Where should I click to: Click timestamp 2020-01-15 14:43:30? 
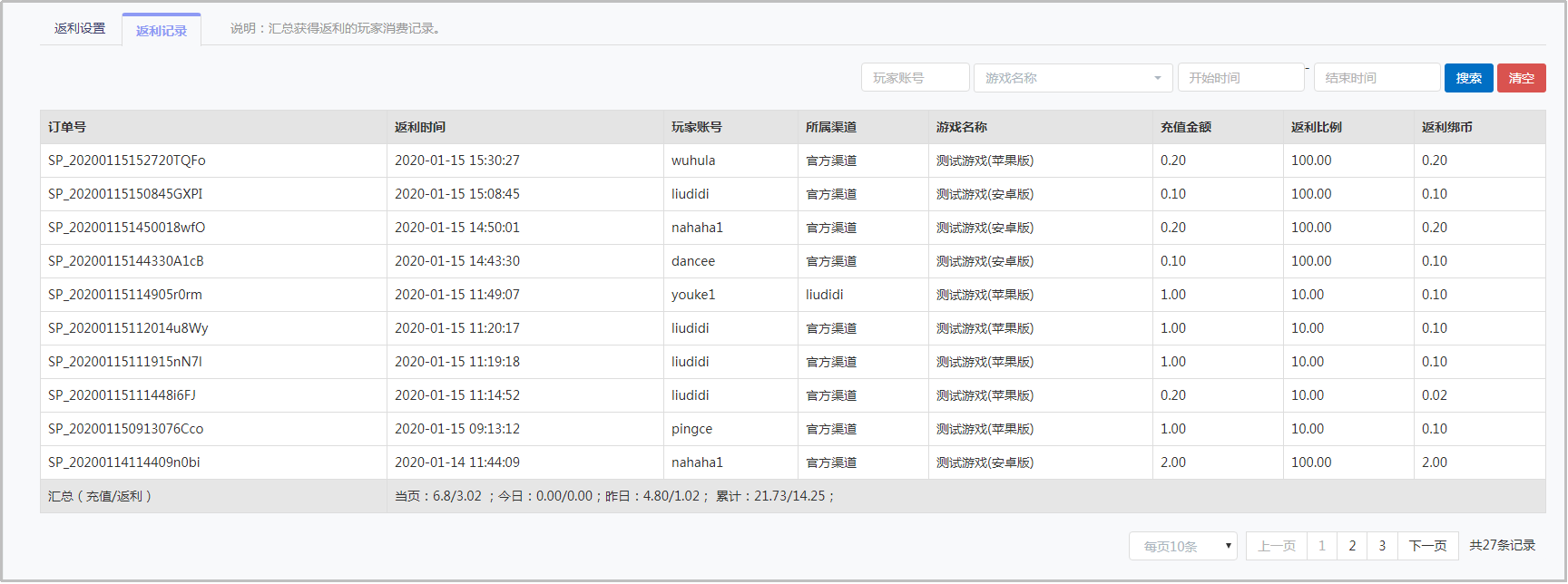[457, 261]
